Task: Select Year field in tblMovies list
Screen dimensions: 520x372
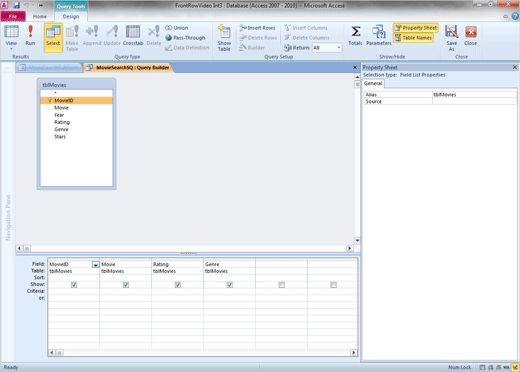Action: [76, 115]
